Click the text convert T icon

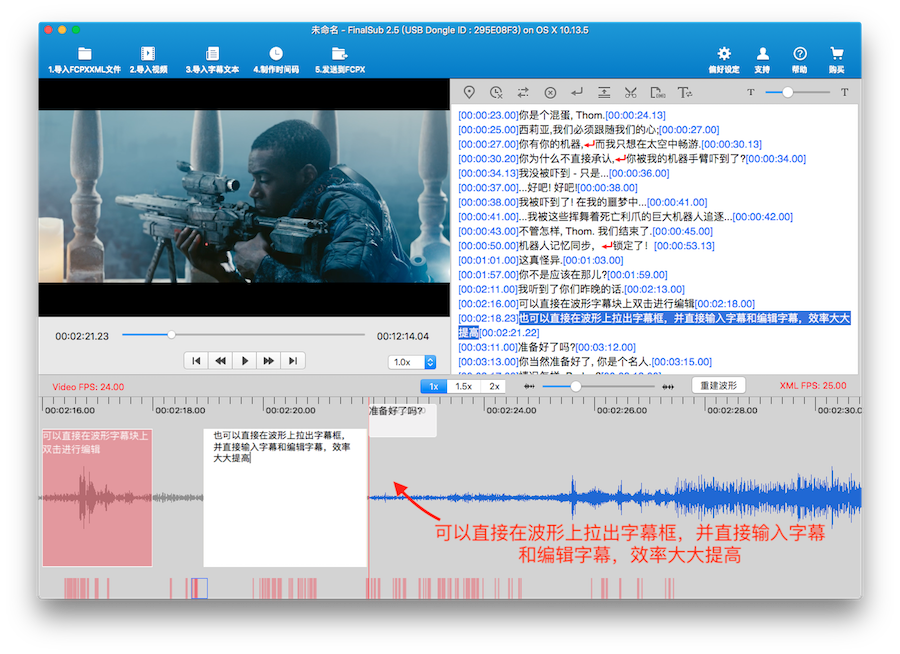coord(685,92)
